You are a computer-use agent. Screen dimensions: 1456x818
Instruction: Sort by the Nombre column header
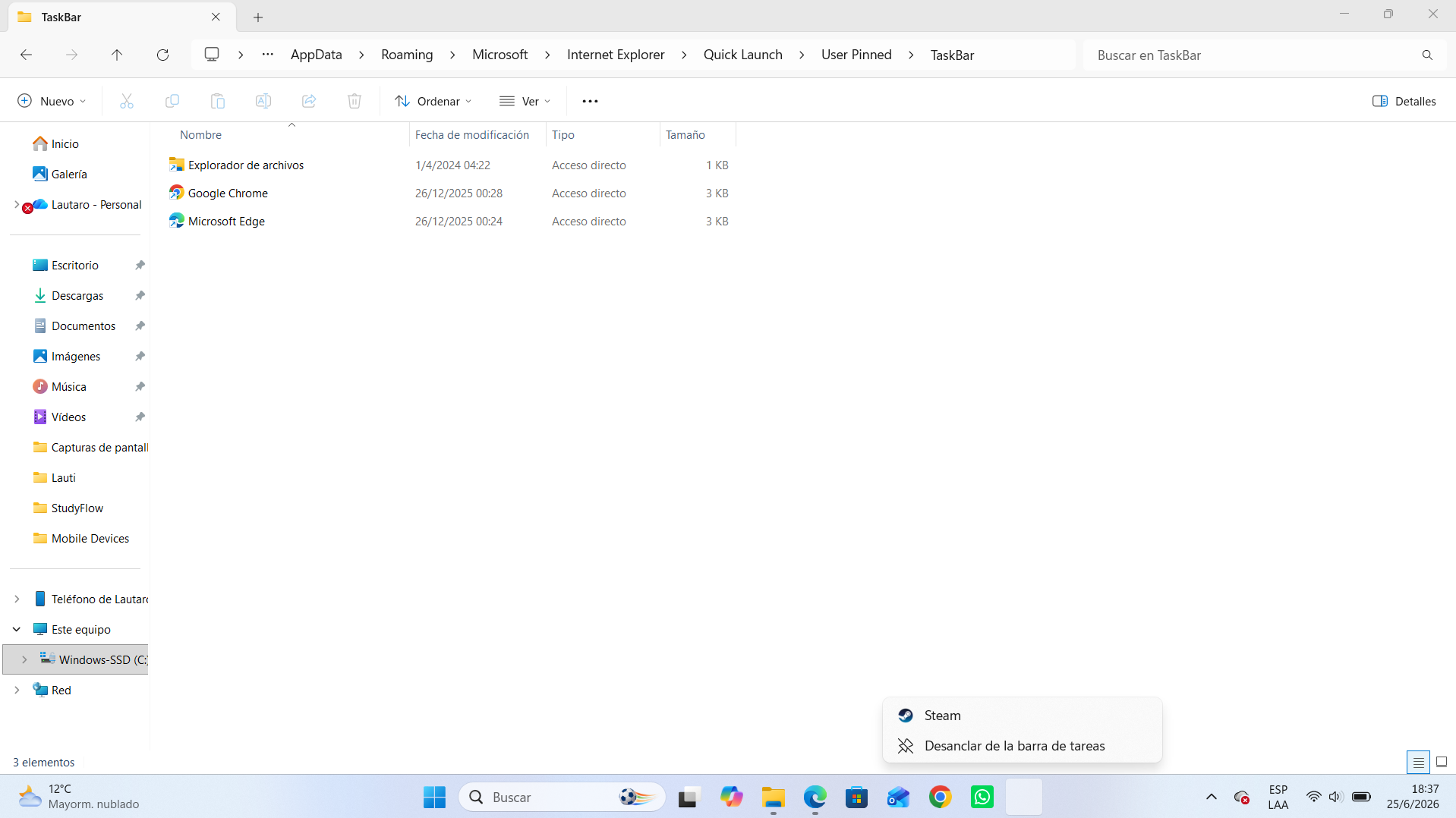point(200,134)
